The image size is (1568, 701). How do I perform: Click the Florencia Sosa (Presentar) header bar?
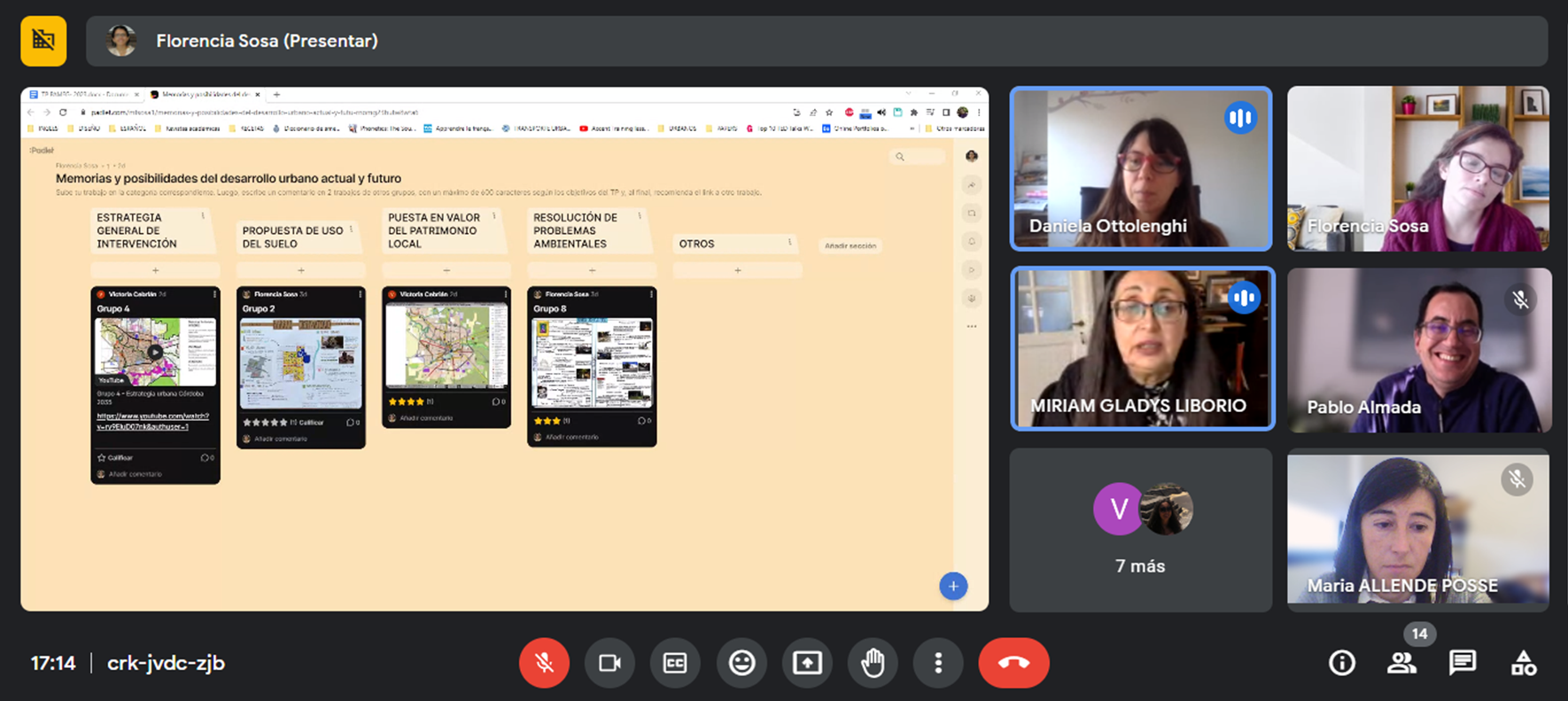pyautogui.click(x=815, y=41)
